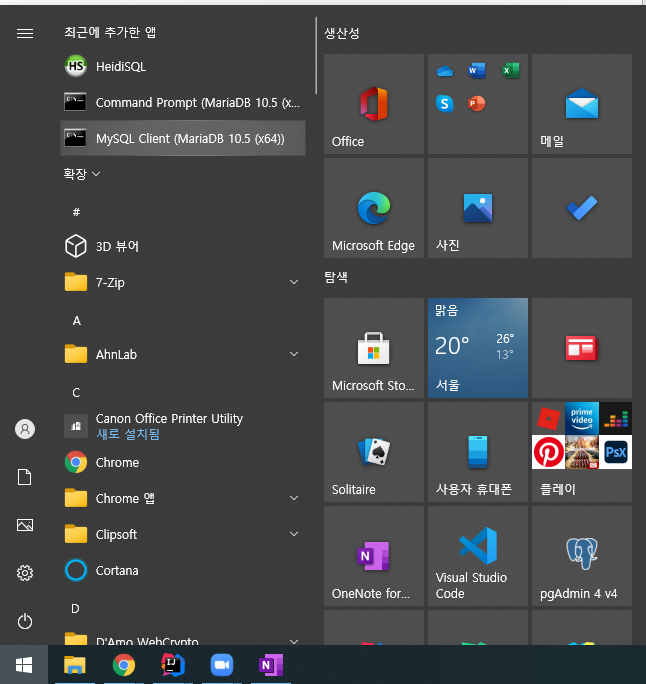Open Chrome from the taskbar
646x684 pixels.
(x=124, y=665)
